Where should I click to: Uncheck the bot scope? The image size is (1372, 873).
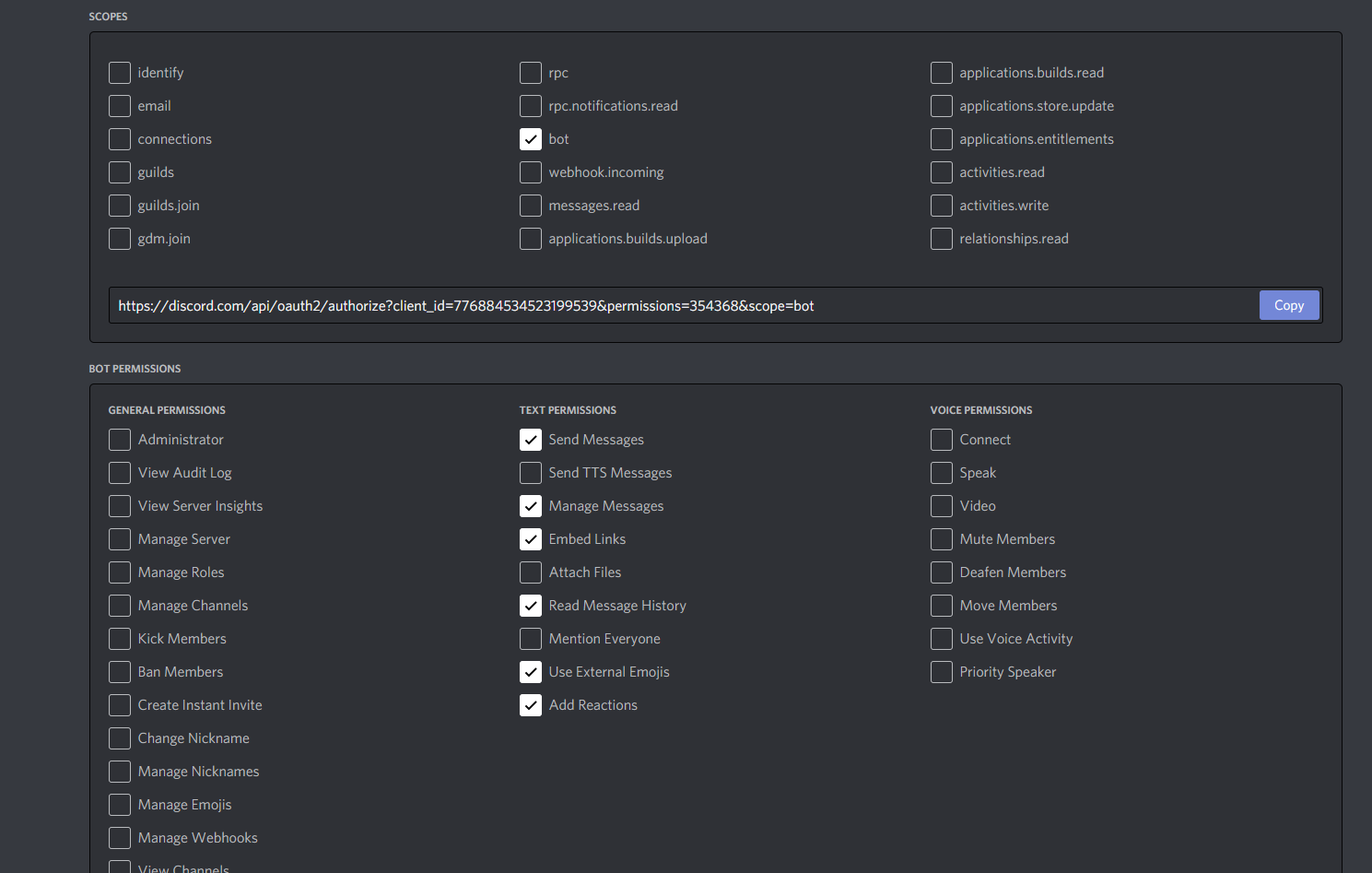531,139
